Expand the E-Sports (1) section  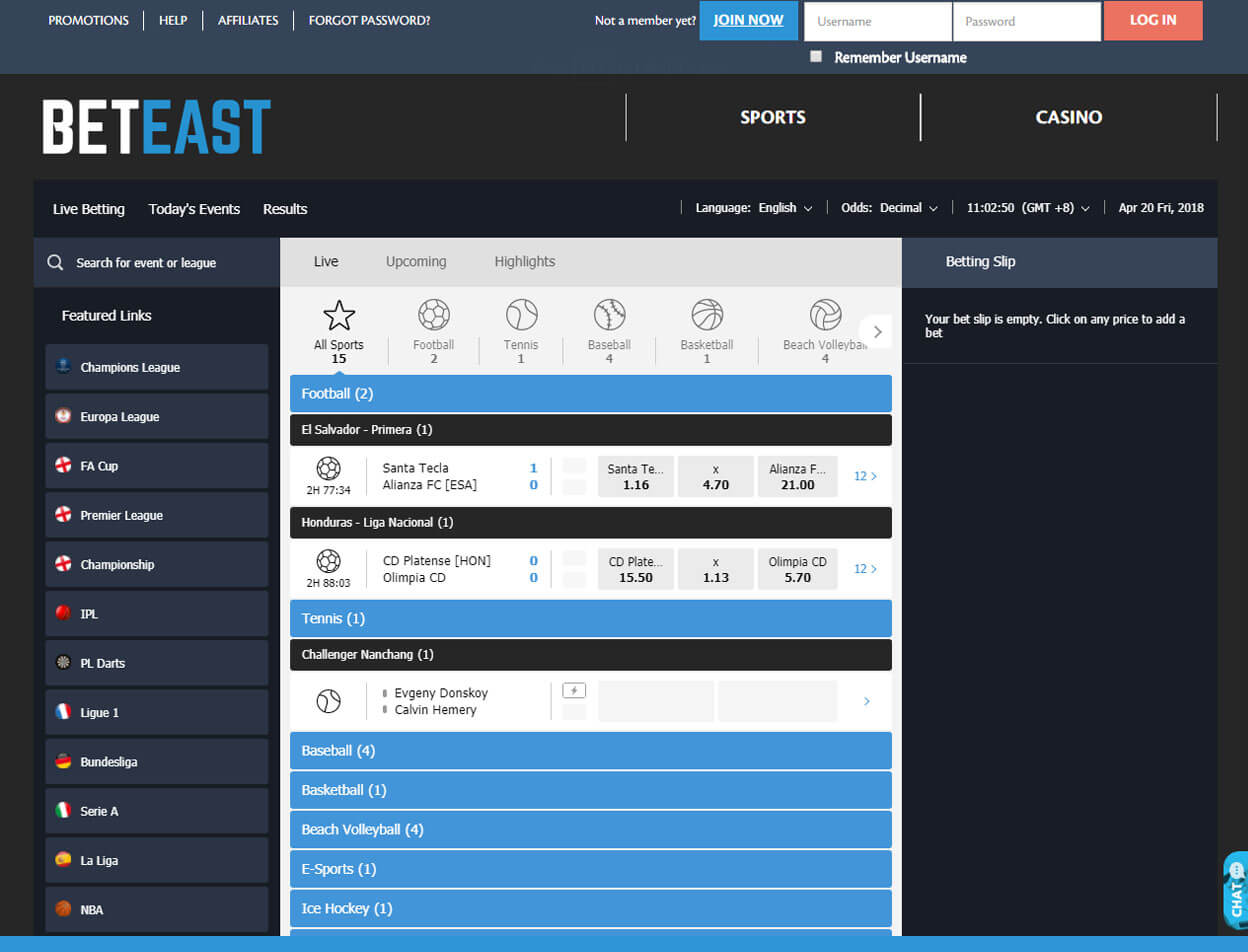point(591,869)
